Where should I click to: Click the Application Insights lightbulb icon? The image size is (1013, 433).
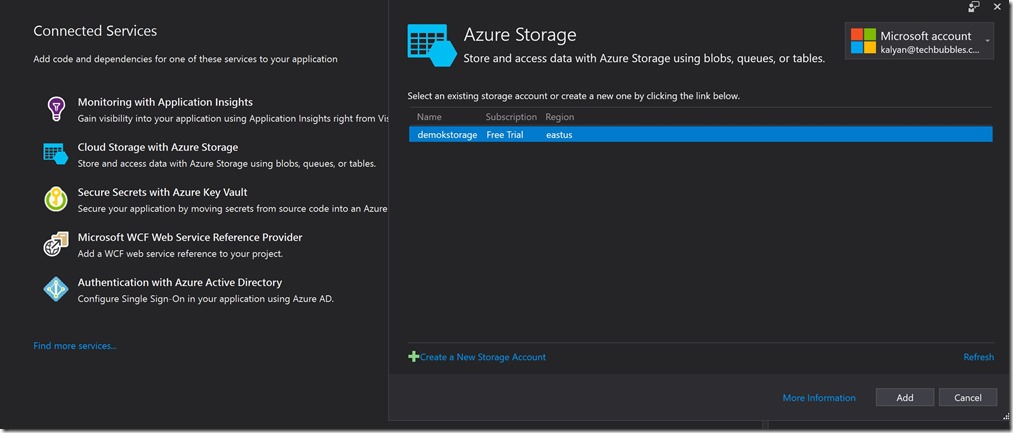56,109
